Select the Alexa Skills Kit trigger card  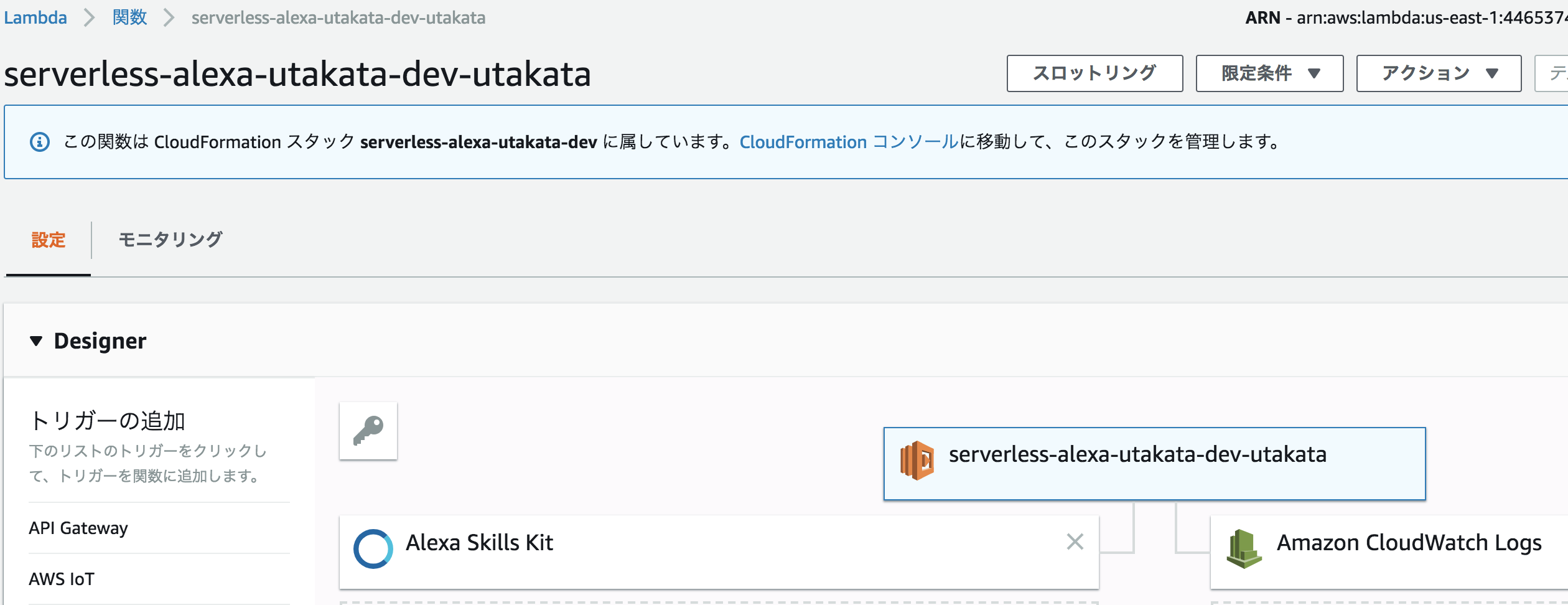719,552
